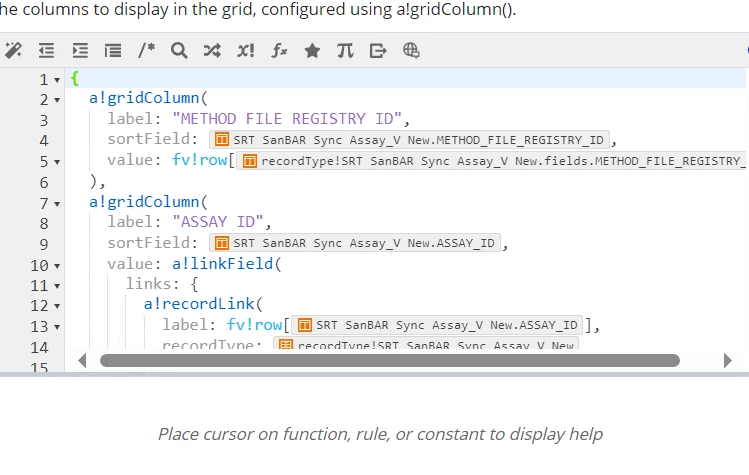The width and height of the screenshot is (749, 475).
Task: Toggle comment using the /* icon
Action: tap(146, 50)
